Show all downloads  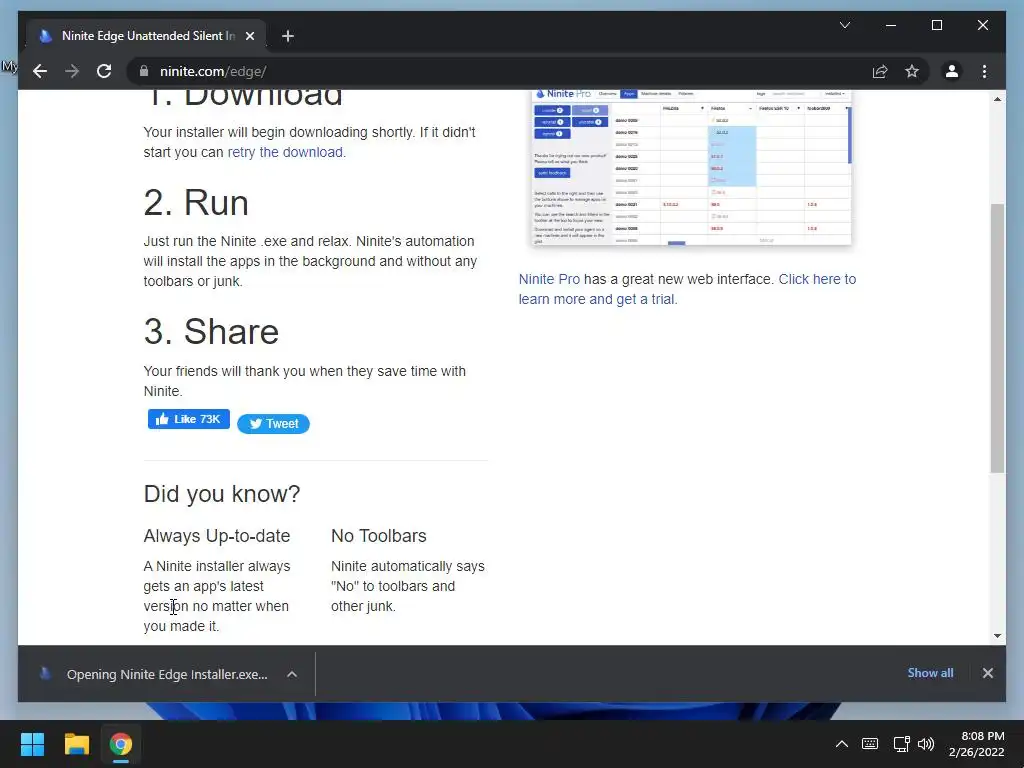point(930,673)
